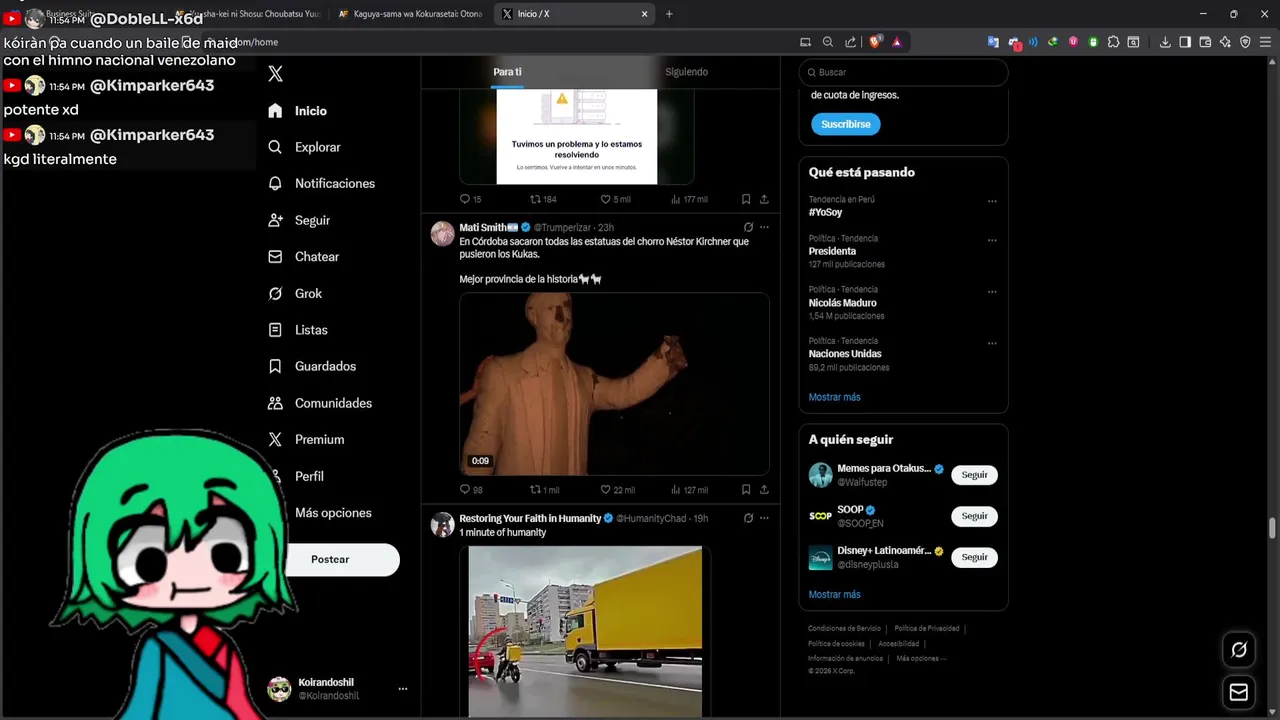Click the X logo in the sidebar
Image resolution: width=1280 pixels, height=720 pixels.
276,74
